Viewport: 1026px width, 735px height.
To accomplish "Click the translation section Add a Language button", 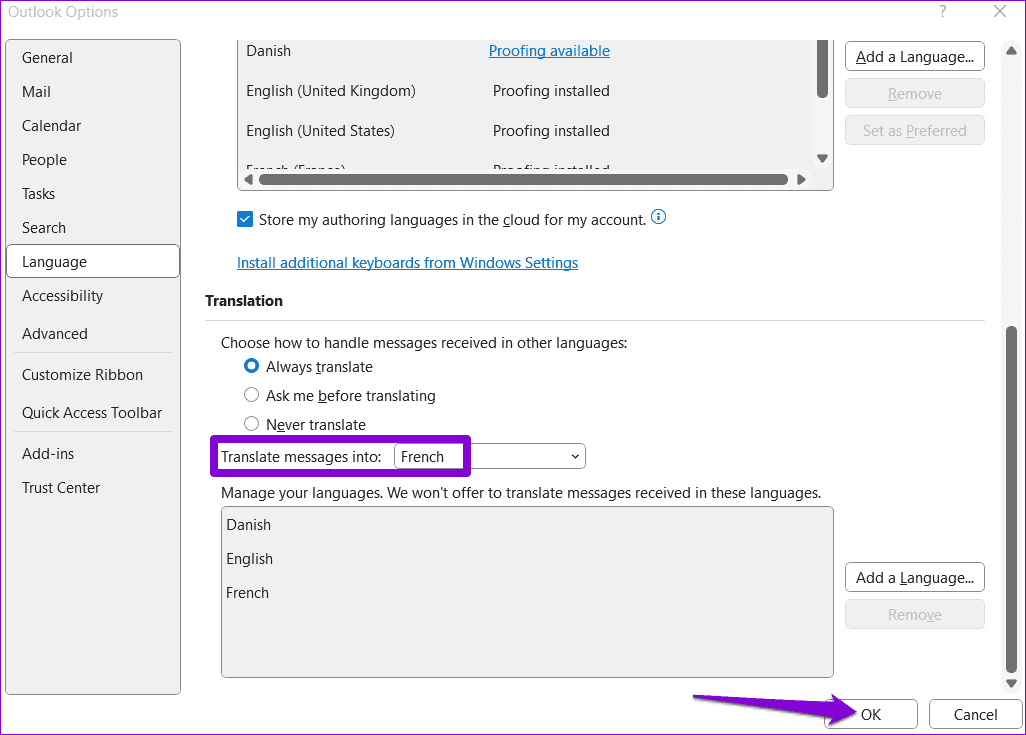I will click(x=915, y=577).
